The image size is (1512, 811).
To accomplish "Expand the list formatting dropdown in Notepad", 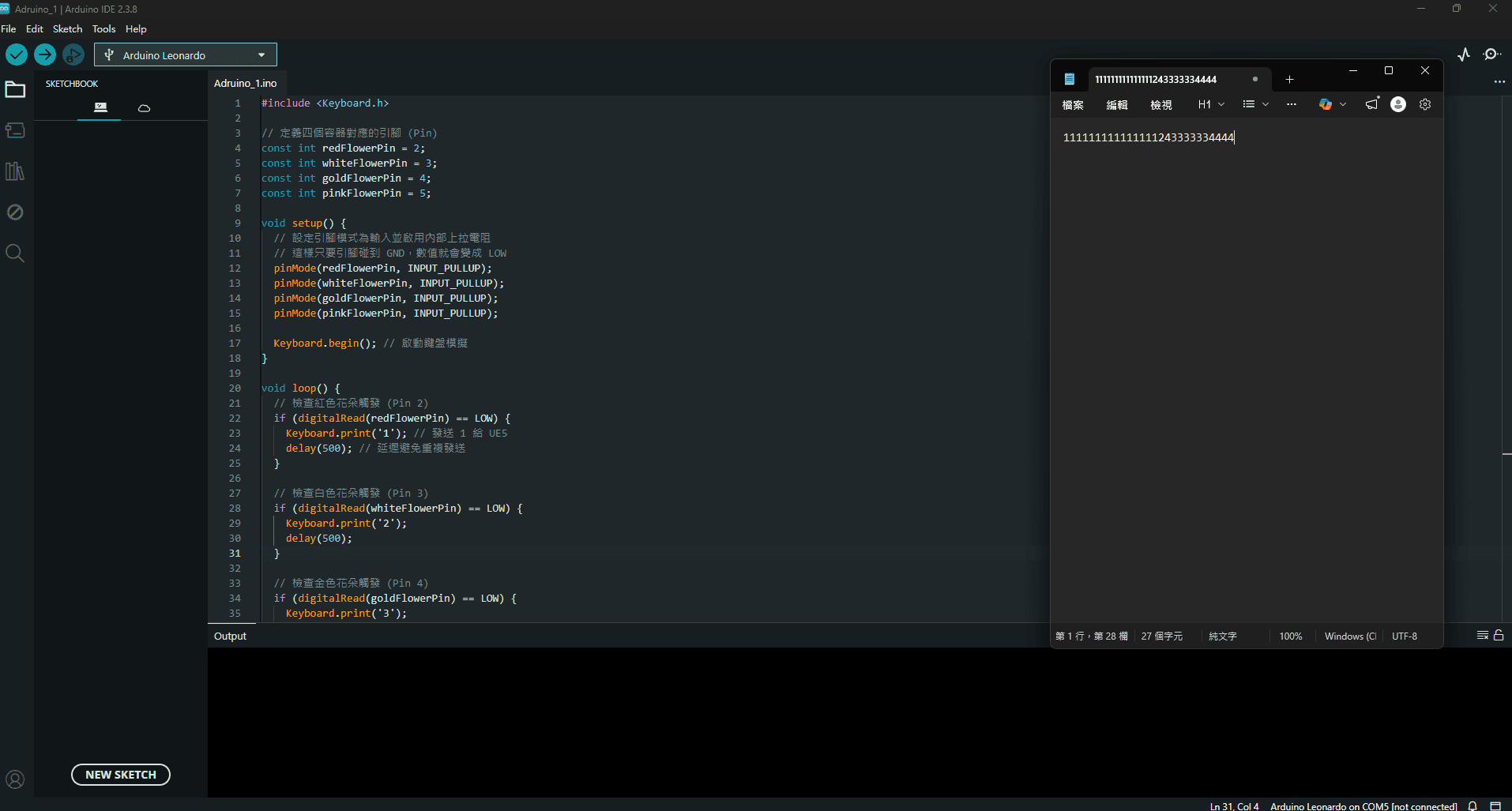I will click(1255, 104).
